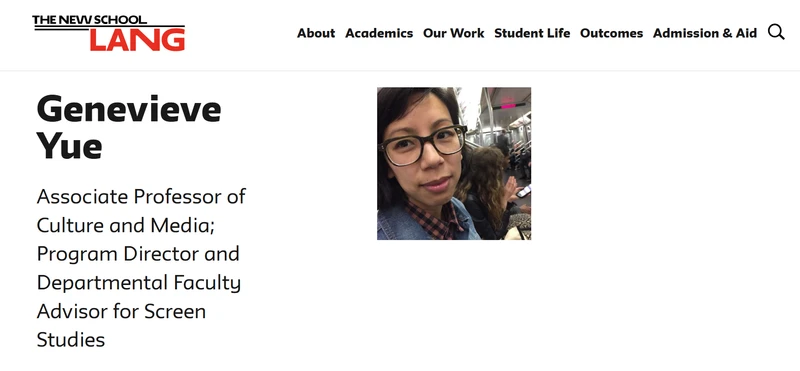Viewport: 800px width, 371px height.
Task: Click the Genevieve heading word
Action: (129, 109)
